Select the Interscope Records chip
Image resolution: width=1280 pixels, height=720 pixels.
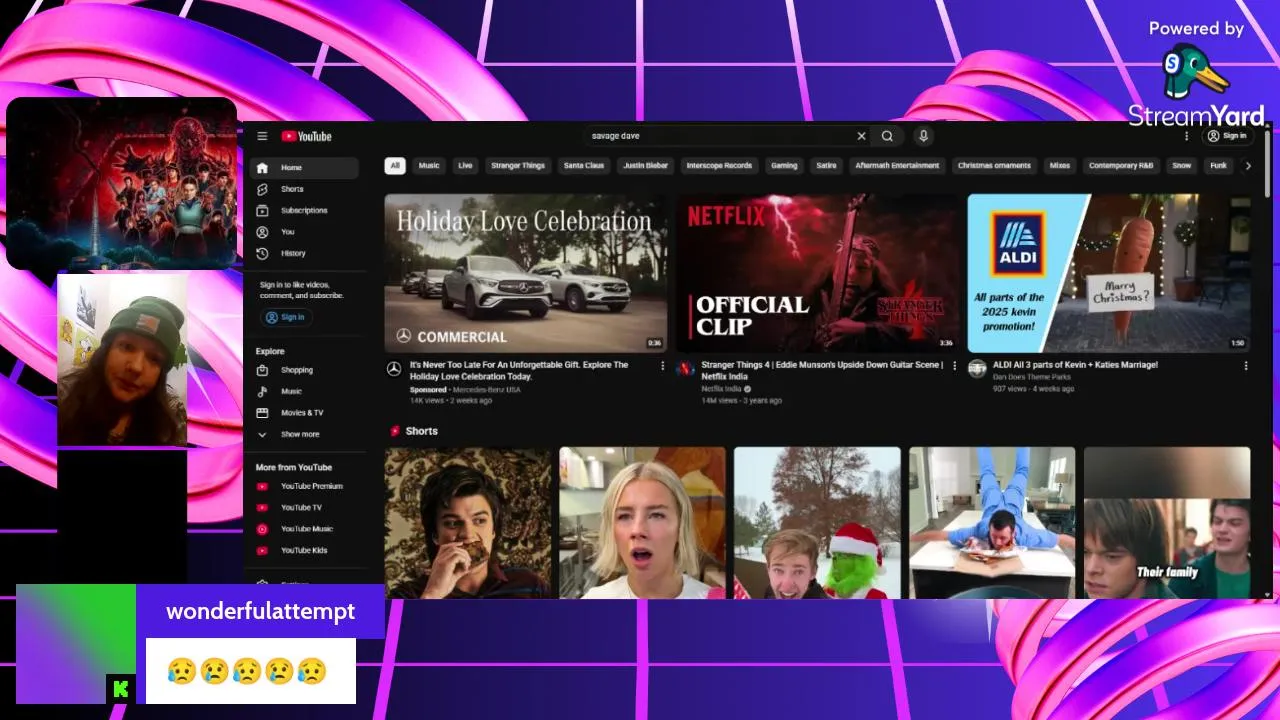coord(719,166)
